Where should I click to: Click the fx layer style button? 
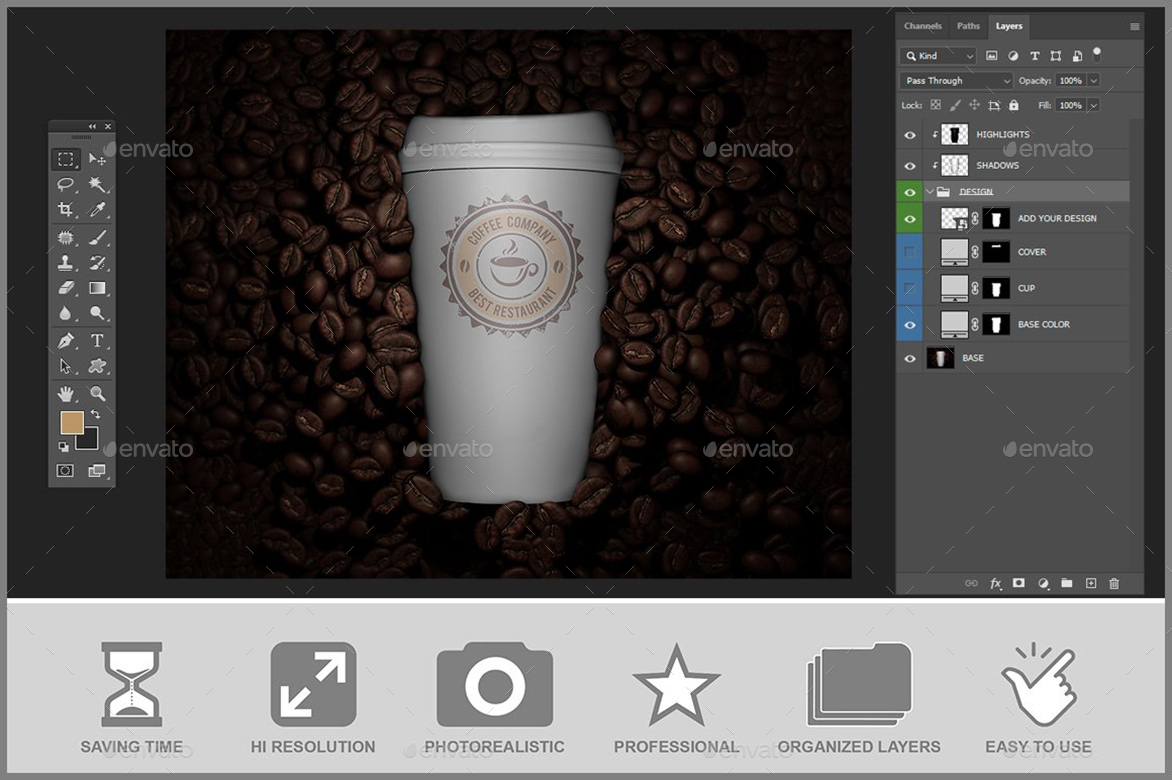(x=996, y=584)
